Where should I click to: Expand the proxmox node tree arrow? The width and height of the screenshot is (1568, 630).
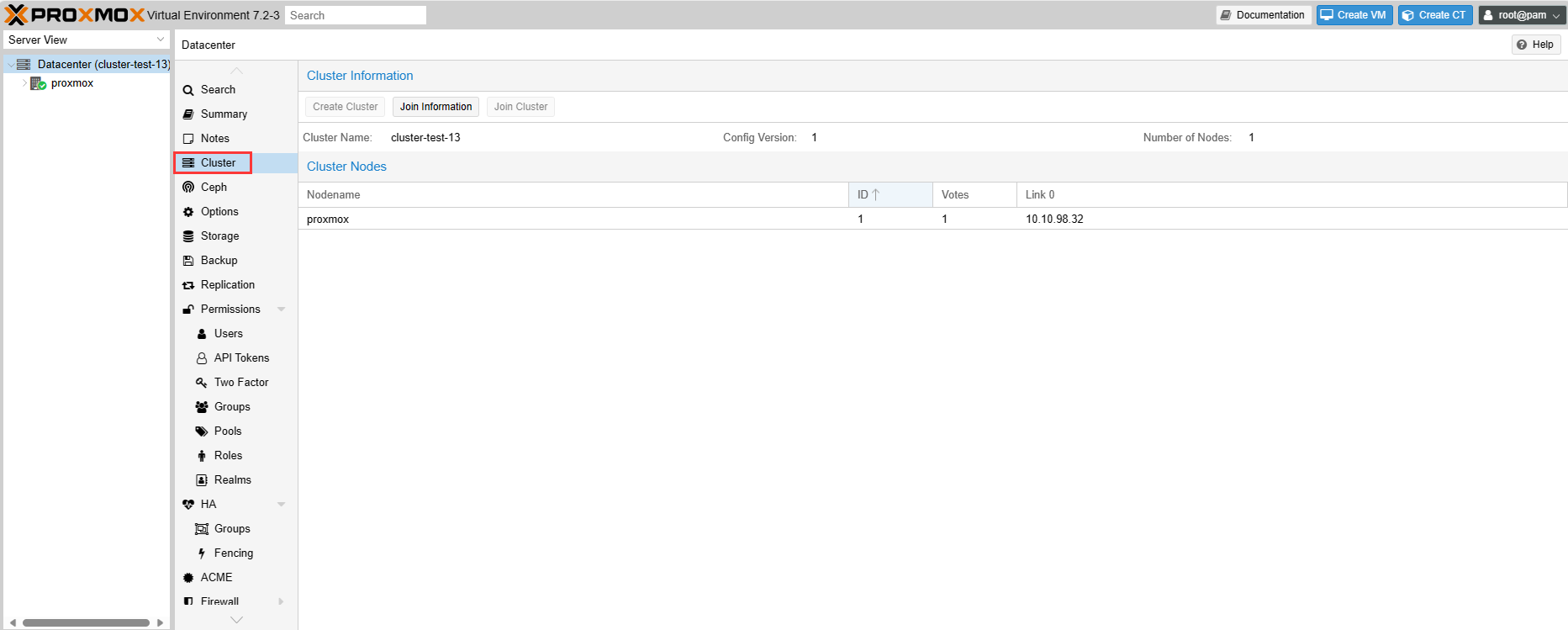[x=24, y=83]
